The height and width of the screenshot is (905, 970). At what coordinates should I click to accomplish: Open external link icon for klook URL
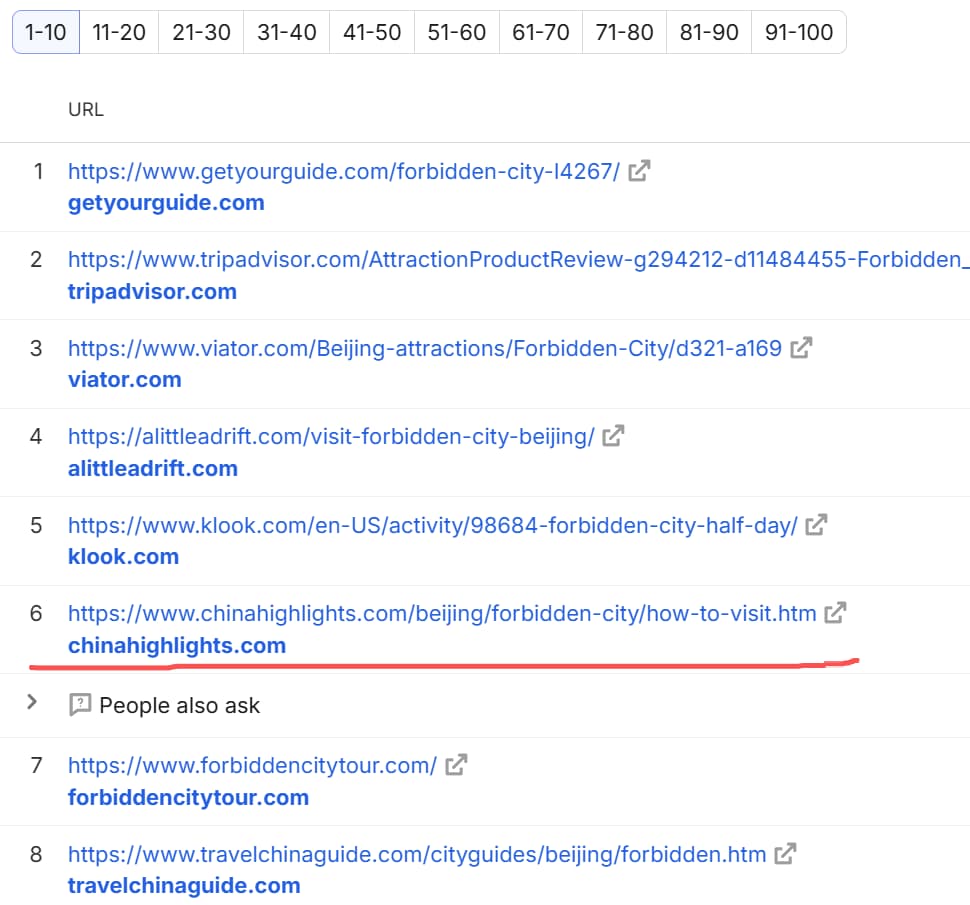[x=816, y=525]
